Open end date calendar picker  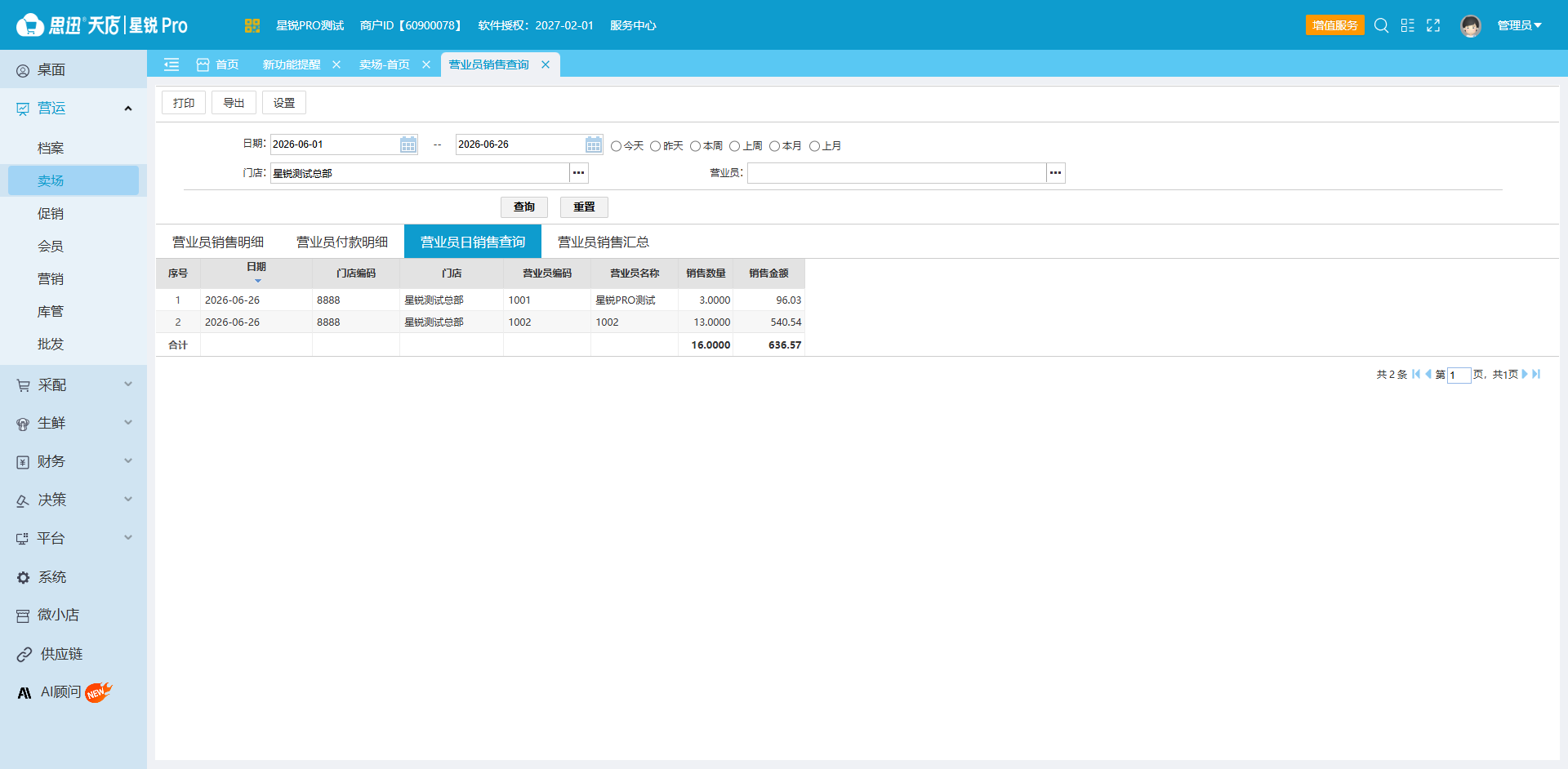pyautogui.click(x=594, y=144)
